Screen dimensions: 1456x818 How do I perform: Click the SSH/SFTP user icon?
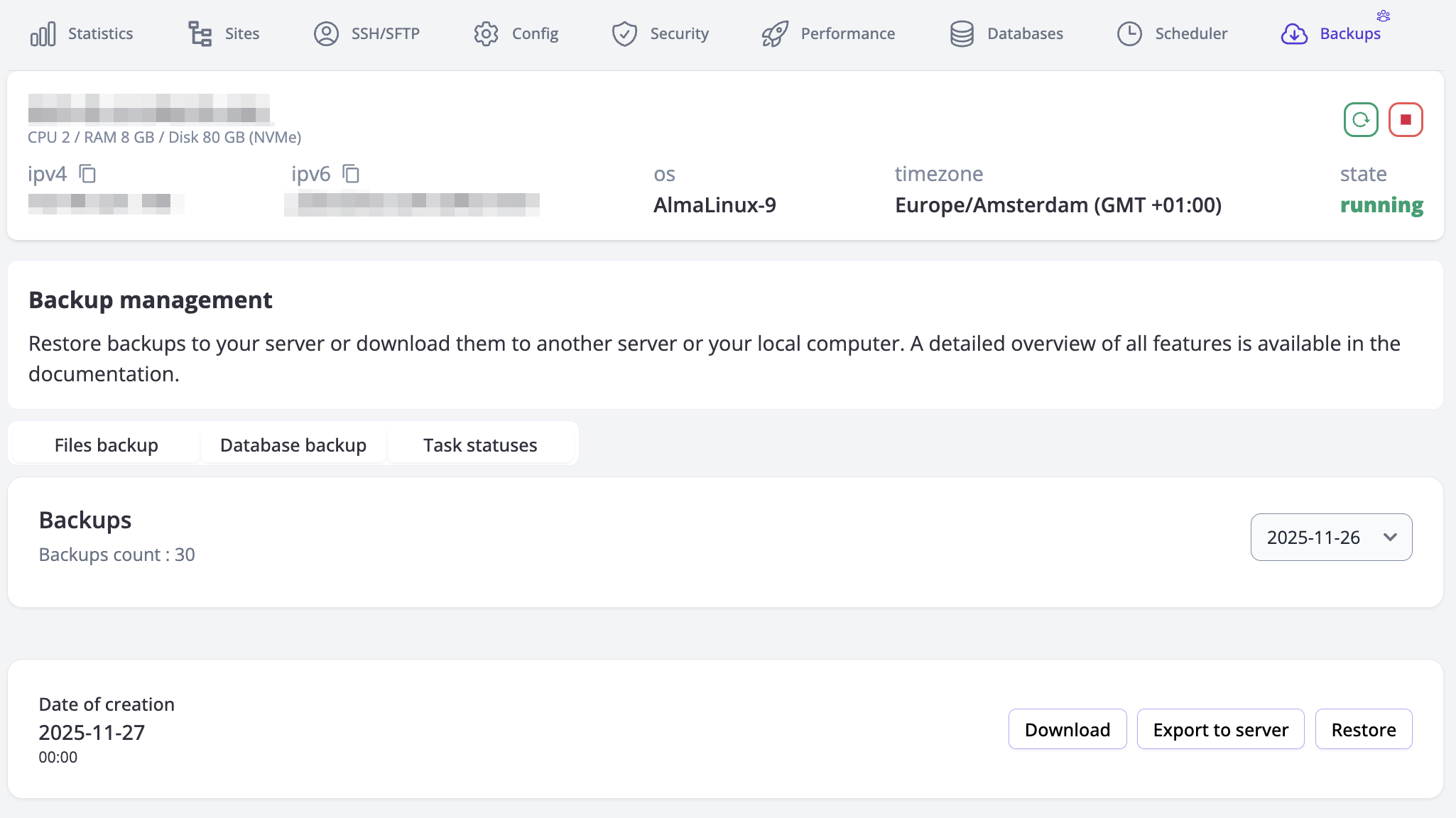tap(326, 33)
